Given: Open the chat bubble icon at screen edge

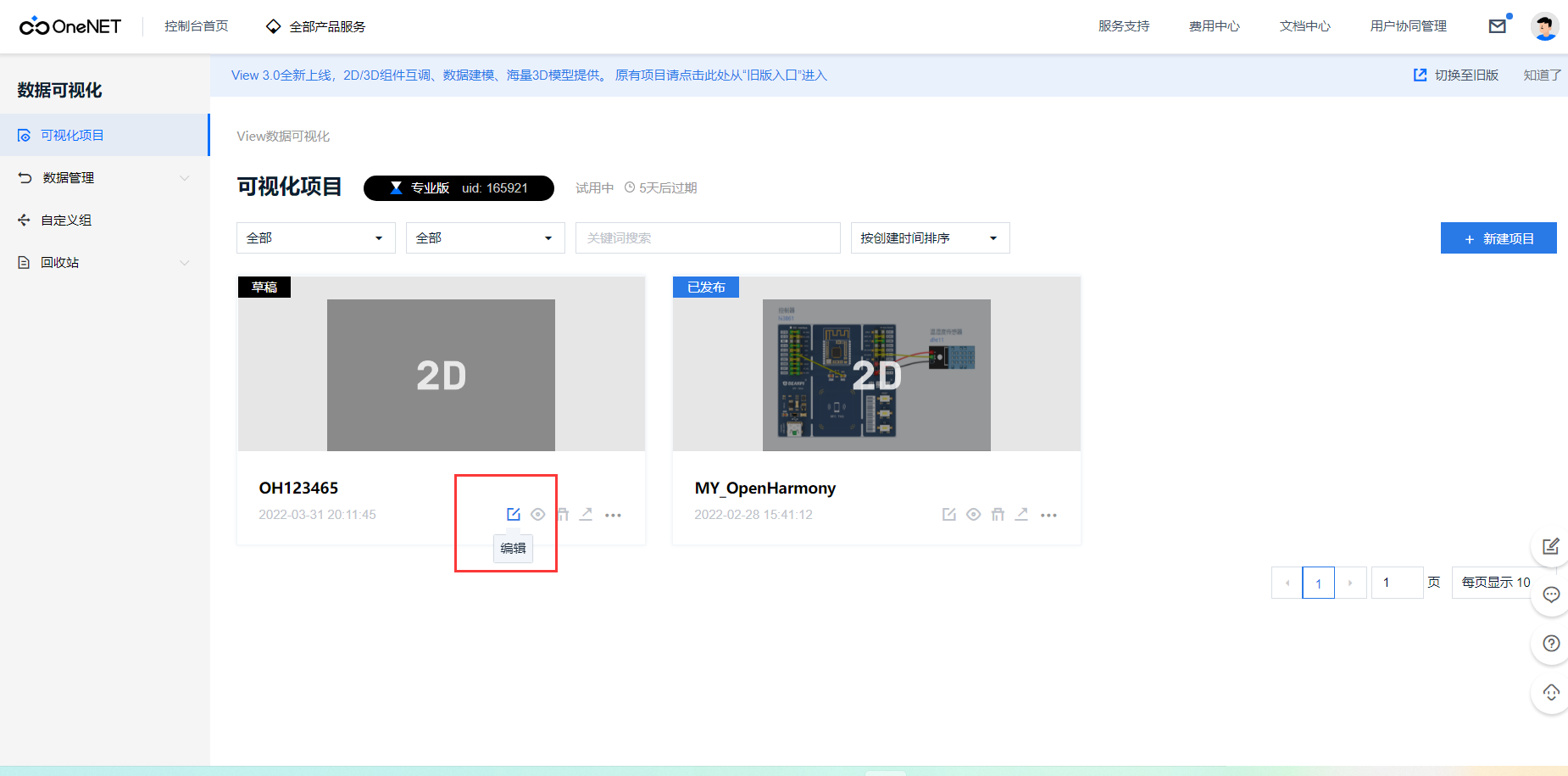Looking at the screenshot, I should pyautogui.click(x=1550, y=595).
